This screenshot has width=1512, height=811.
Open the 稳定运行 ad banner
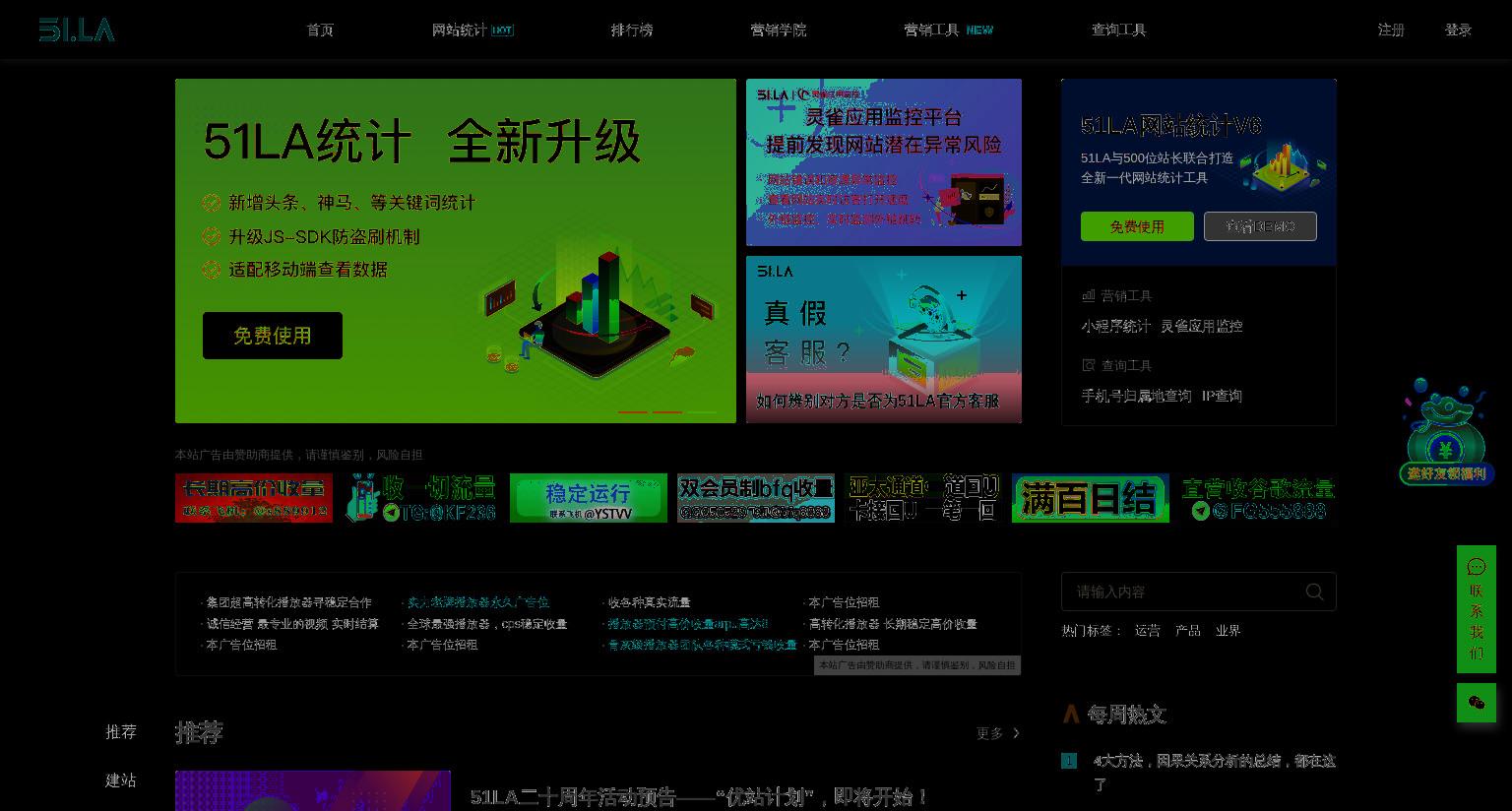point(589,498)
